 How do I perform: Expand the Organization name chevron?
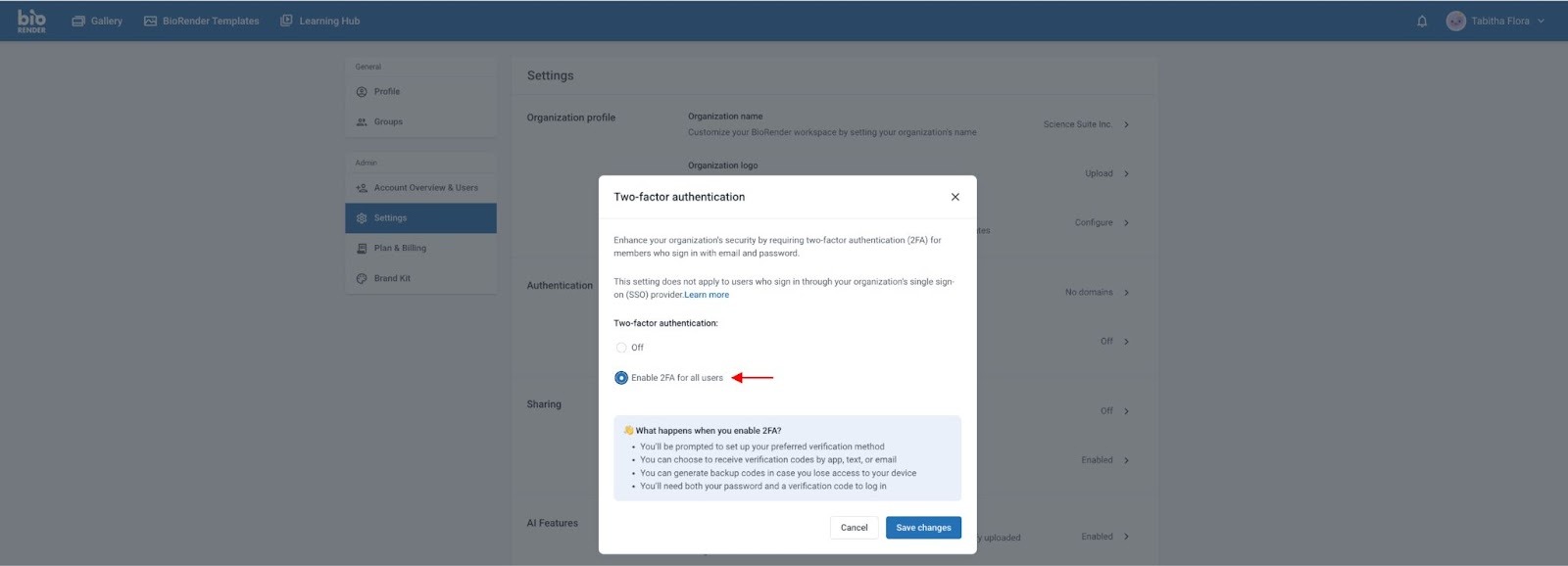pyautogui.click(x=1126, y=125)
